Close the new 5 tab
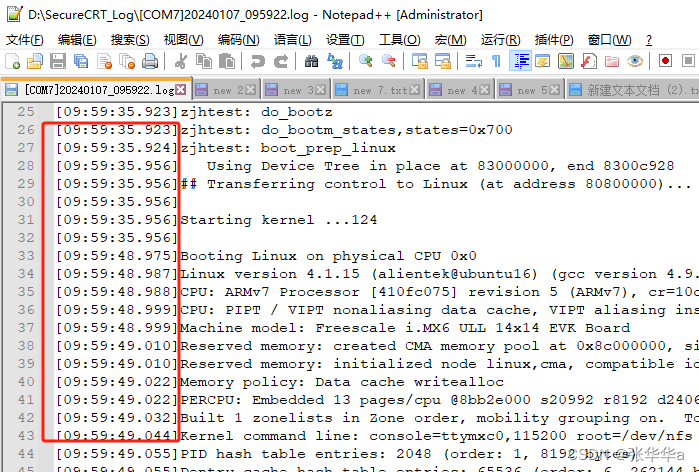This screenshot has width=699, height=472. pyautogui.click(x=555, y=90)
